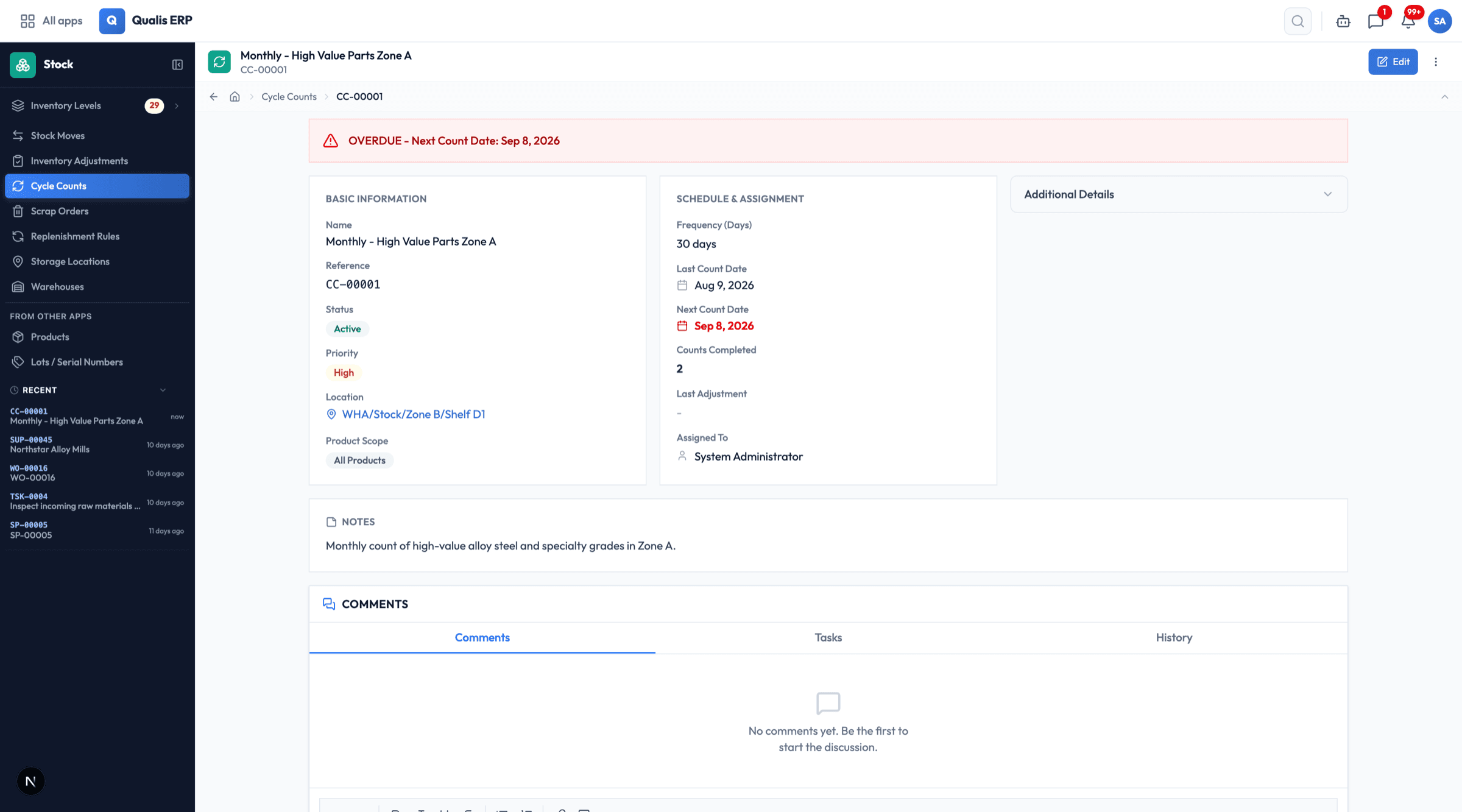
Task: Open Lots / Serial Numbers
Action: pos(97,362)
